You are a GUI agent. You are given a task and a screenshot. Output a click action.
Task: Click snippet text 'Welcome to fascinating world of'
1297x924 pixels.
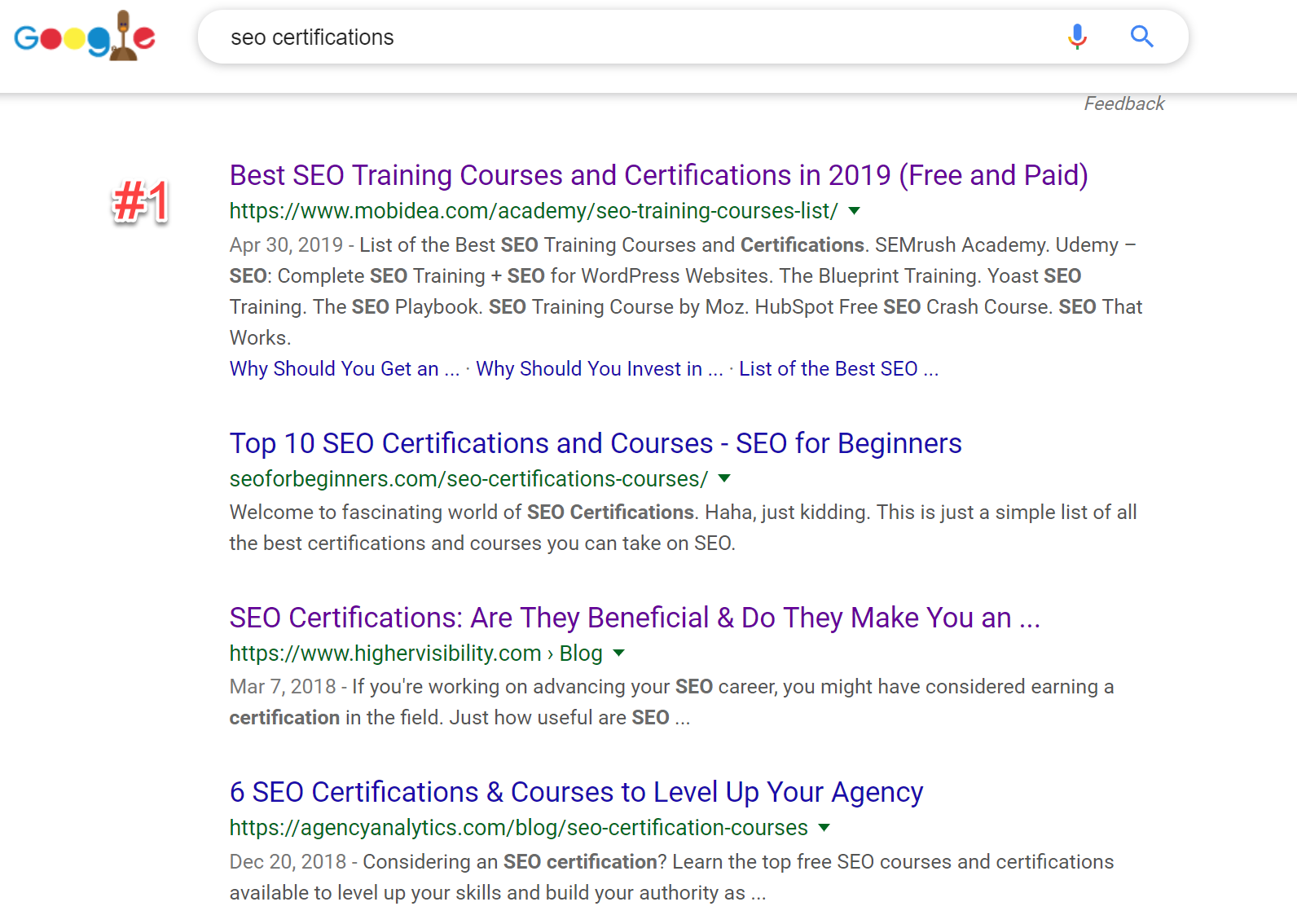click(x=376, y=512)
